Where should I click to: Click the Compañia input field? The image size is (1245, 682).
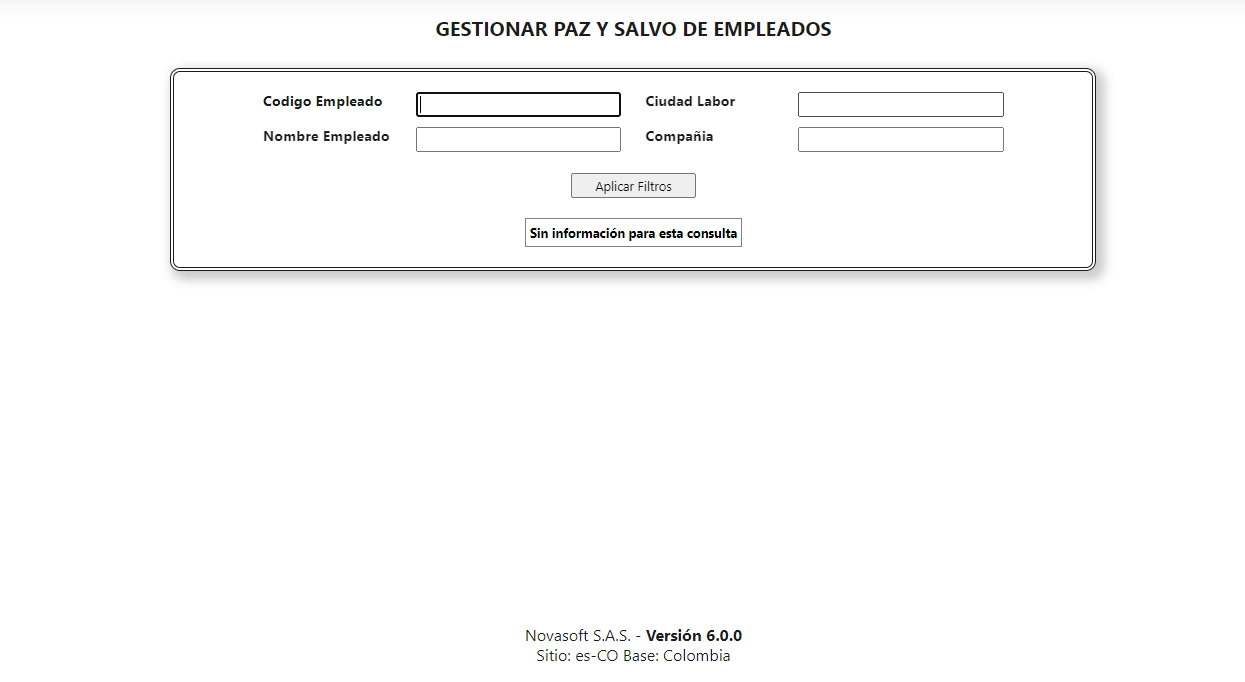tap(899, 138)
